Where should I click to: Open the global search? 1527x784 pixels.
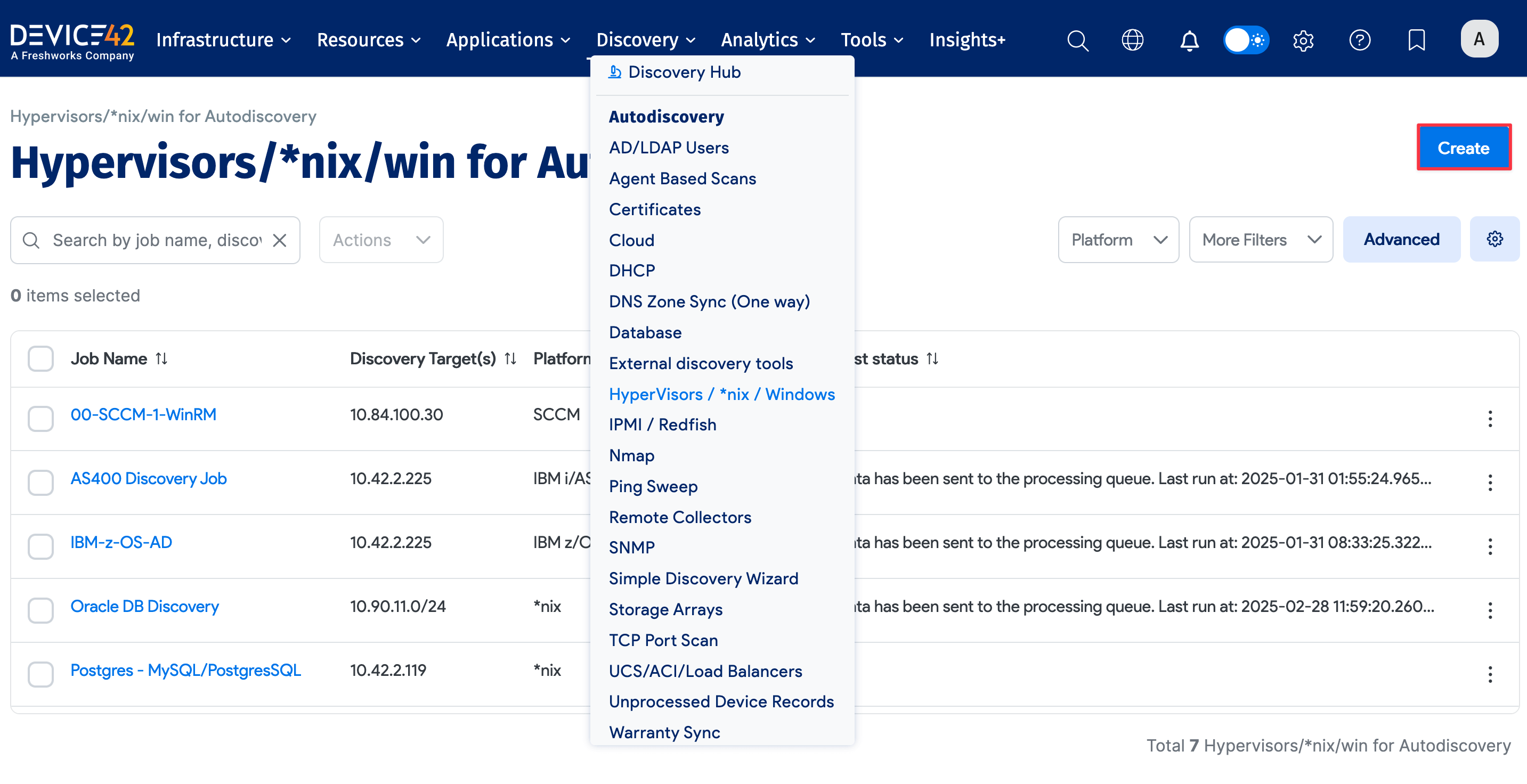(1078, 40)
